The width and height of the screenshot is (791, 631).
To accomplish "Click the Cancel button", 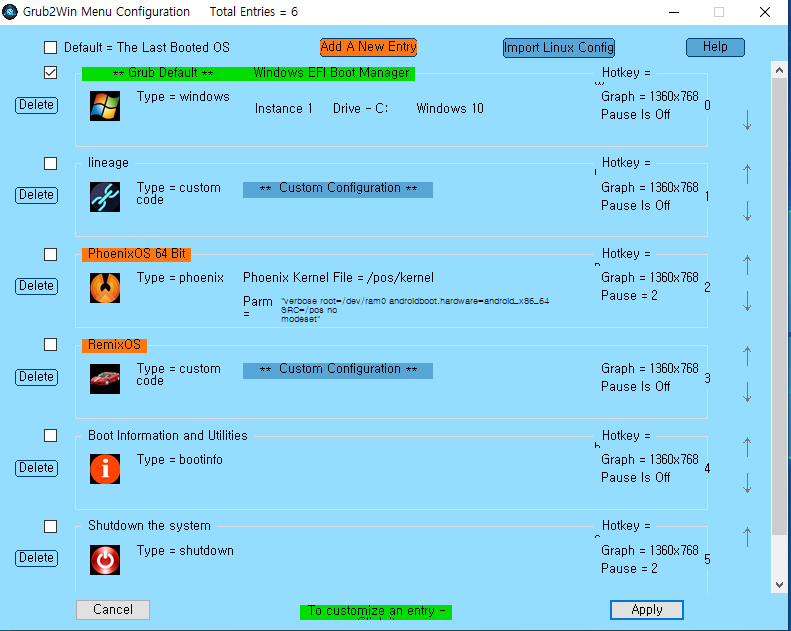I will pyautogui.click(x=113, y=610).
